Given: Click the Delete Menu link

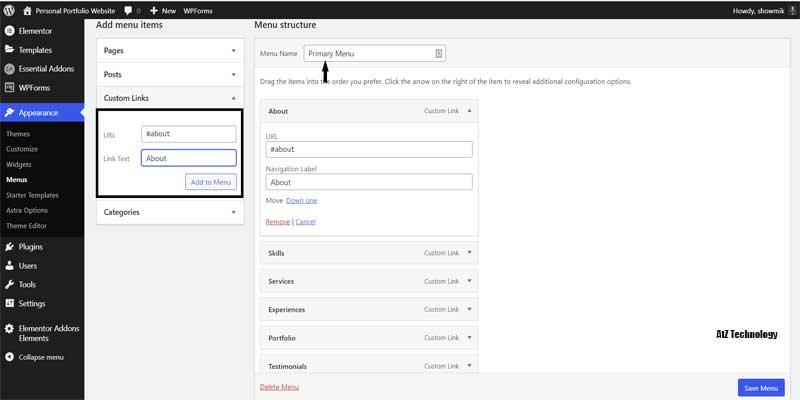Looking at the screenshot, I should point(280,387).
